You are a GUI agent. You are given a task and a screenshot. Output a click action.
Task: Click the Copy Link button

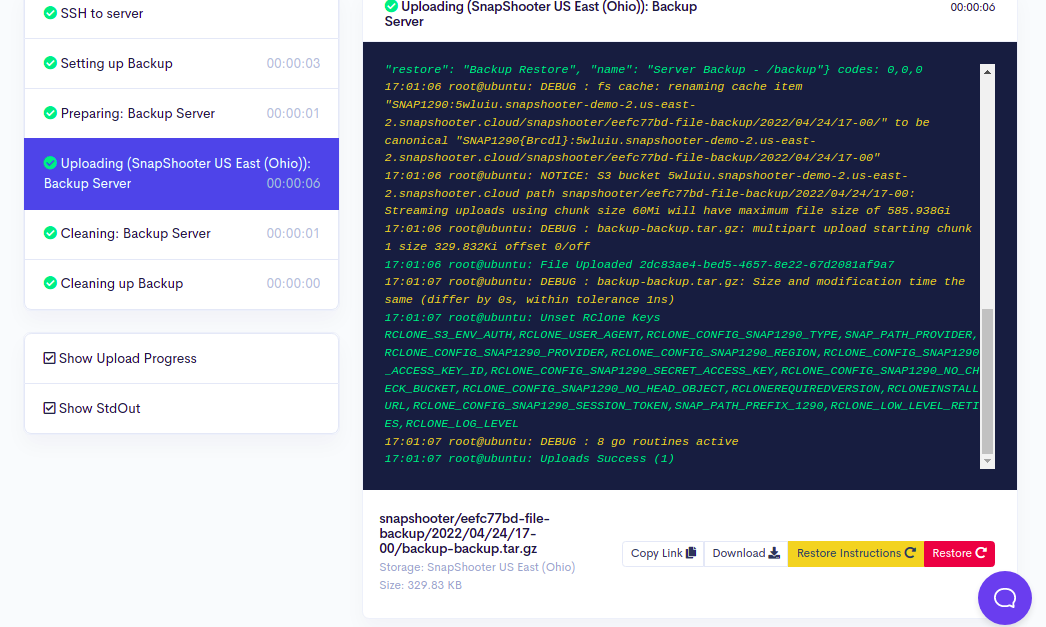(663, 554)
